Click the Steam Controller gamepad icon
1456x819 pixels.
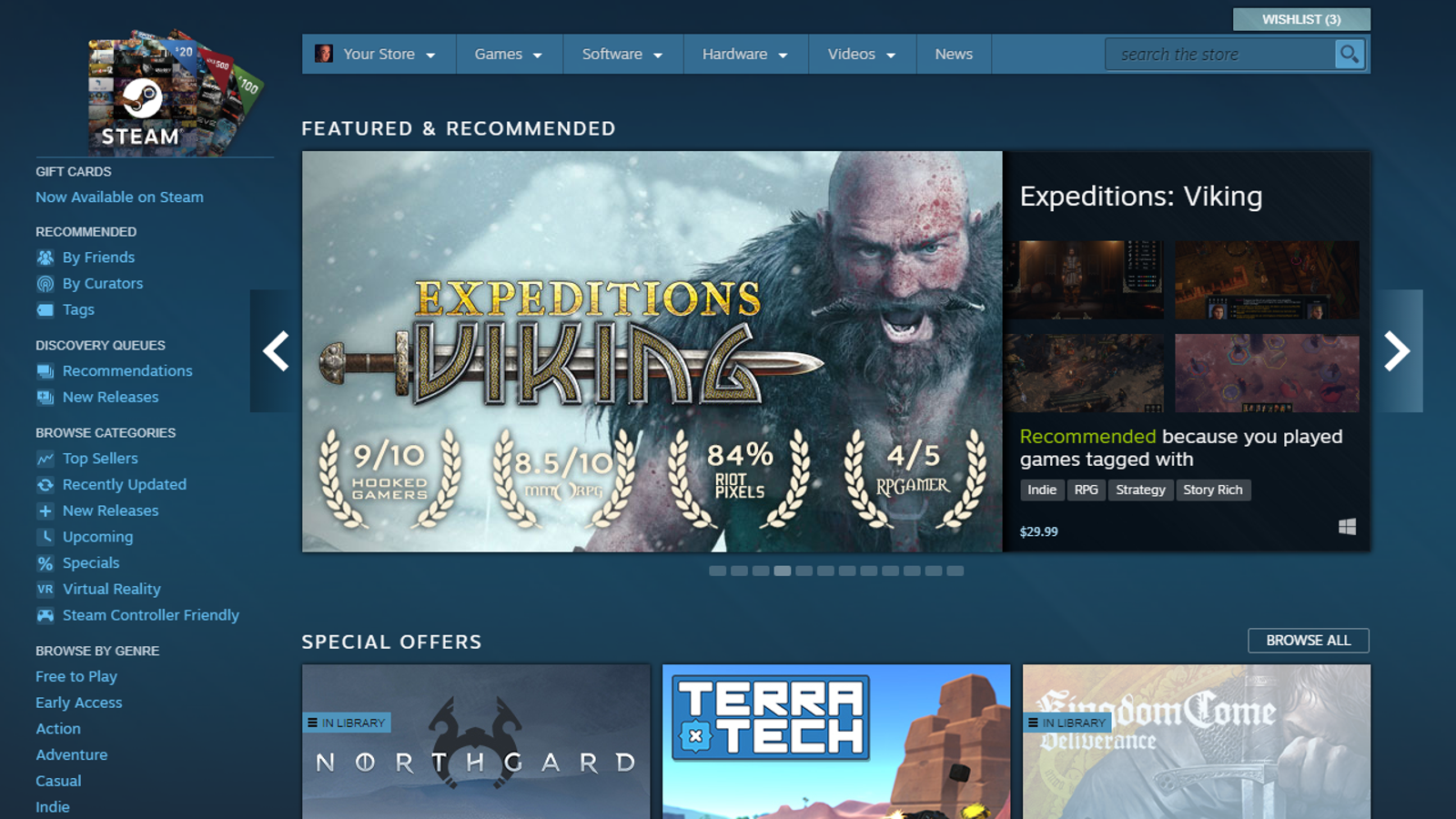[x=45, y=616]
